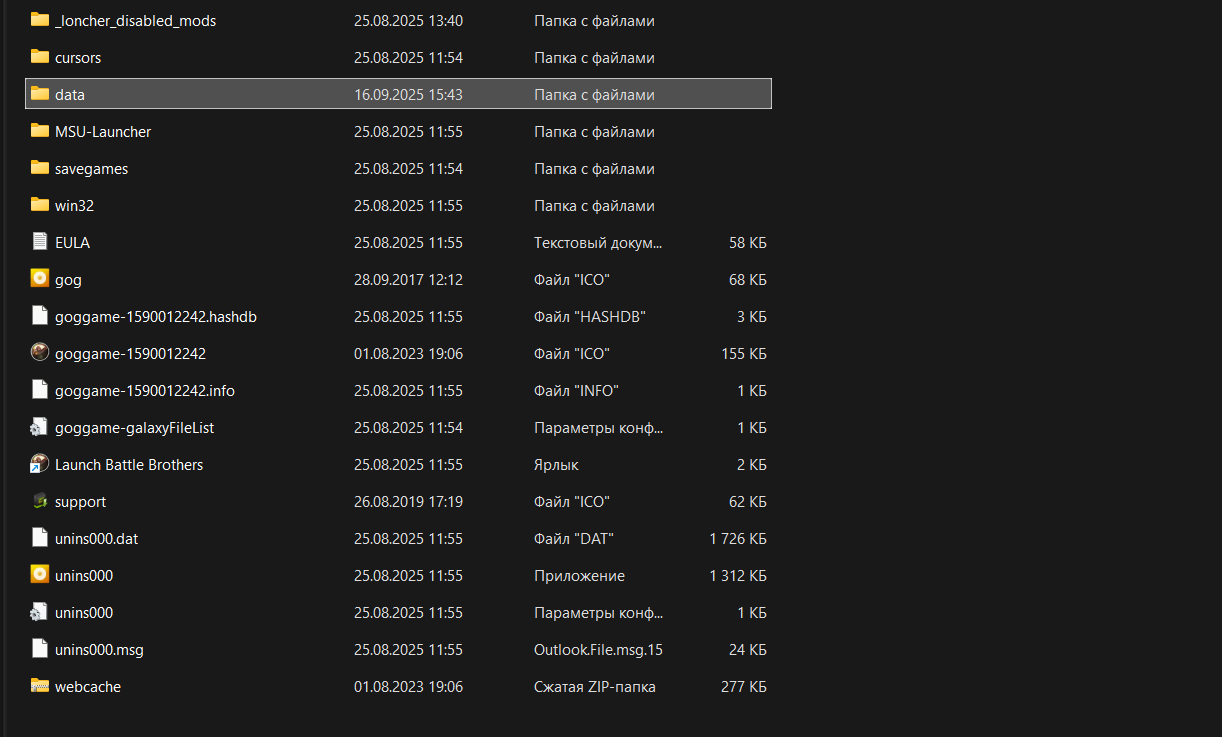Click the unins000.dat file icon
Image resolution: width=1222 pixels, height=737 pixels.
pos(40,538)
